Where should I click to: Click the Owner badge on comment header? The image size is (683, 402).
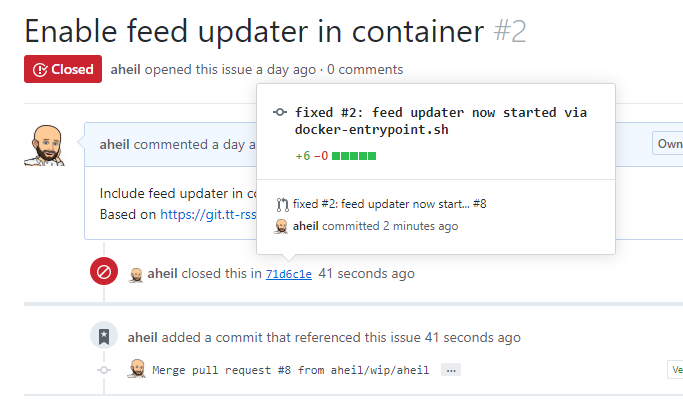click(668, 143)
